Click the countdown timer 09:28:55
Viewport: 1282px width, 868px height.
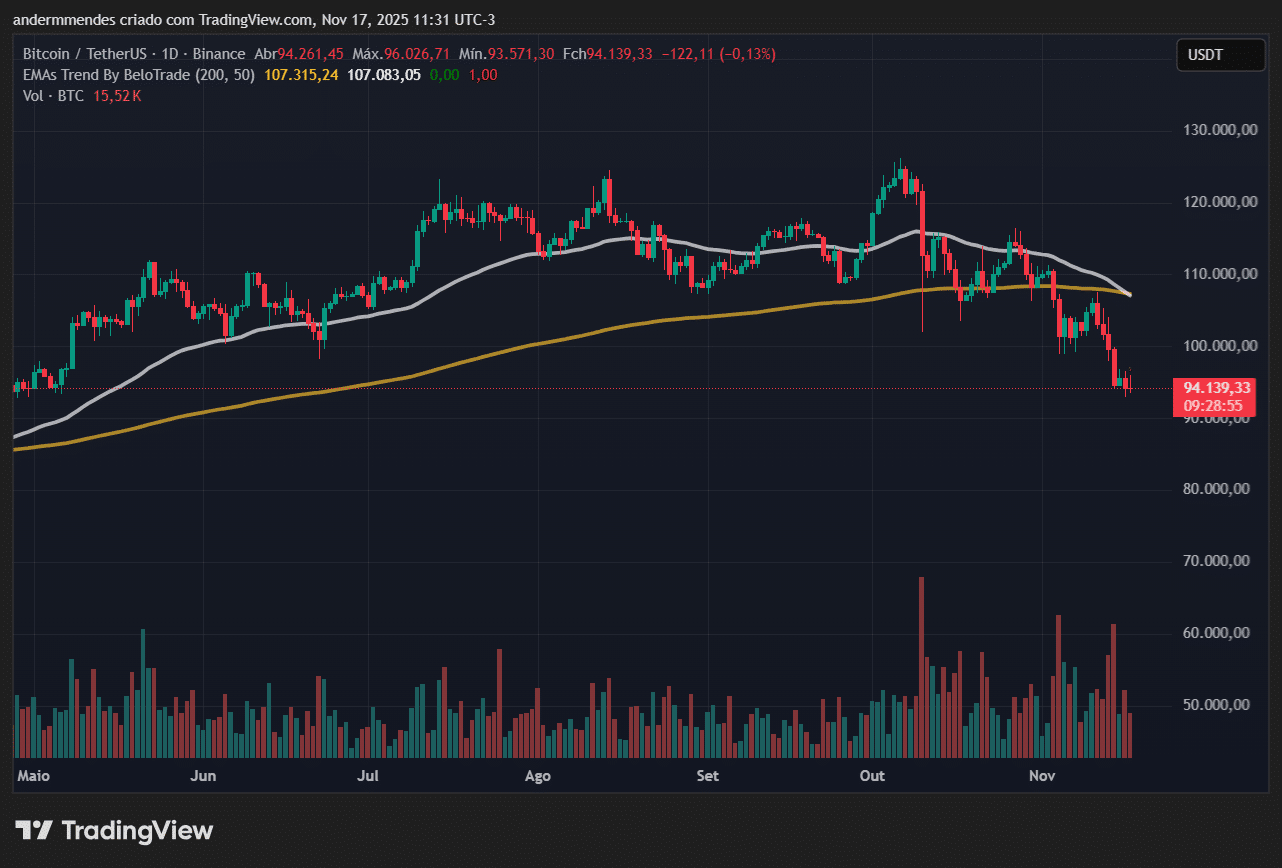click(x=1211, y=406)
